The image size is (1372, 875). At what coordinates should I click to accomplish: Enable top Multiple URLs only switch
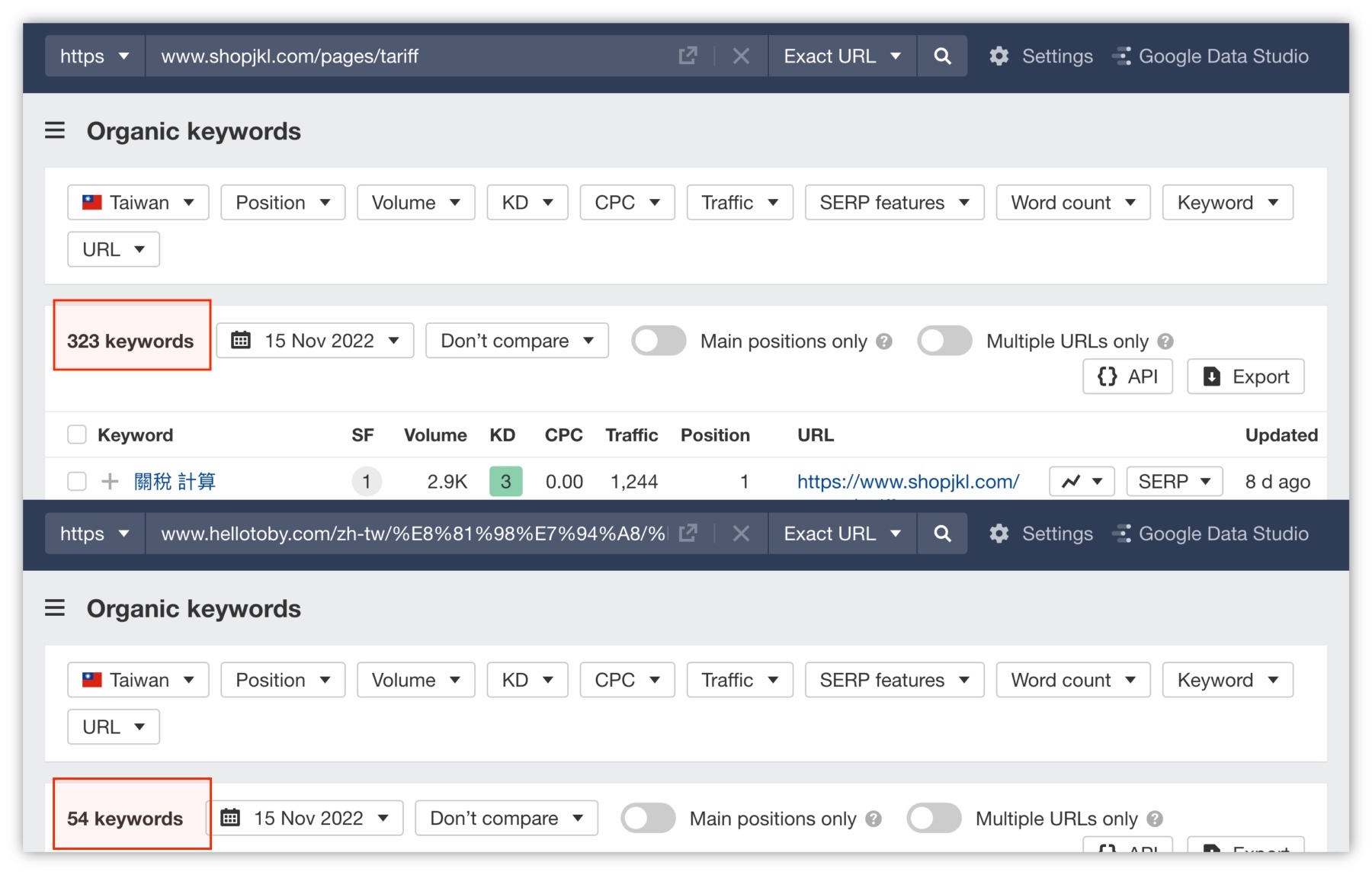tap(944, 341)
